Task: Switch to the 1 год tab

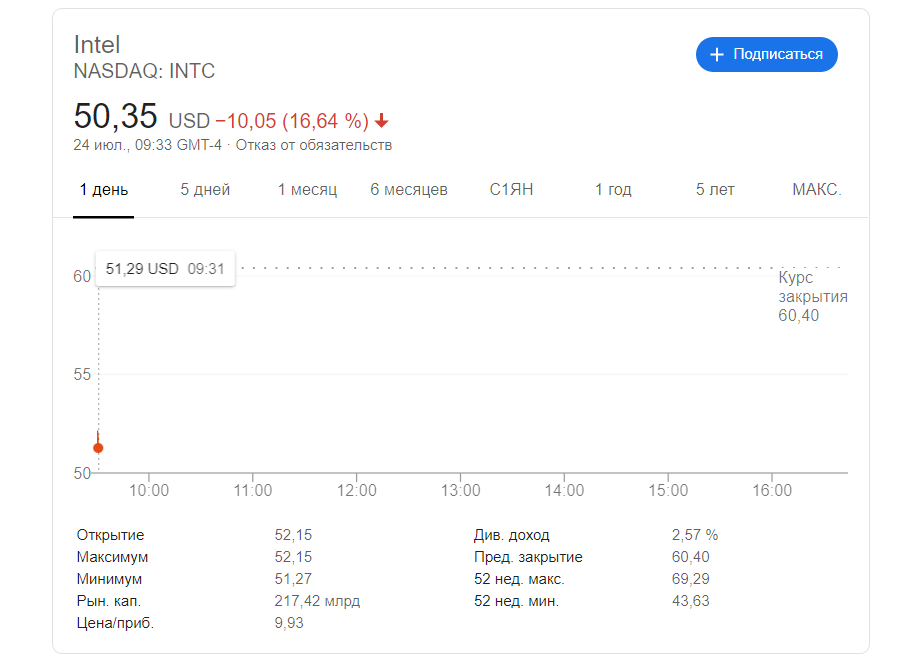Action: [613, 190]
